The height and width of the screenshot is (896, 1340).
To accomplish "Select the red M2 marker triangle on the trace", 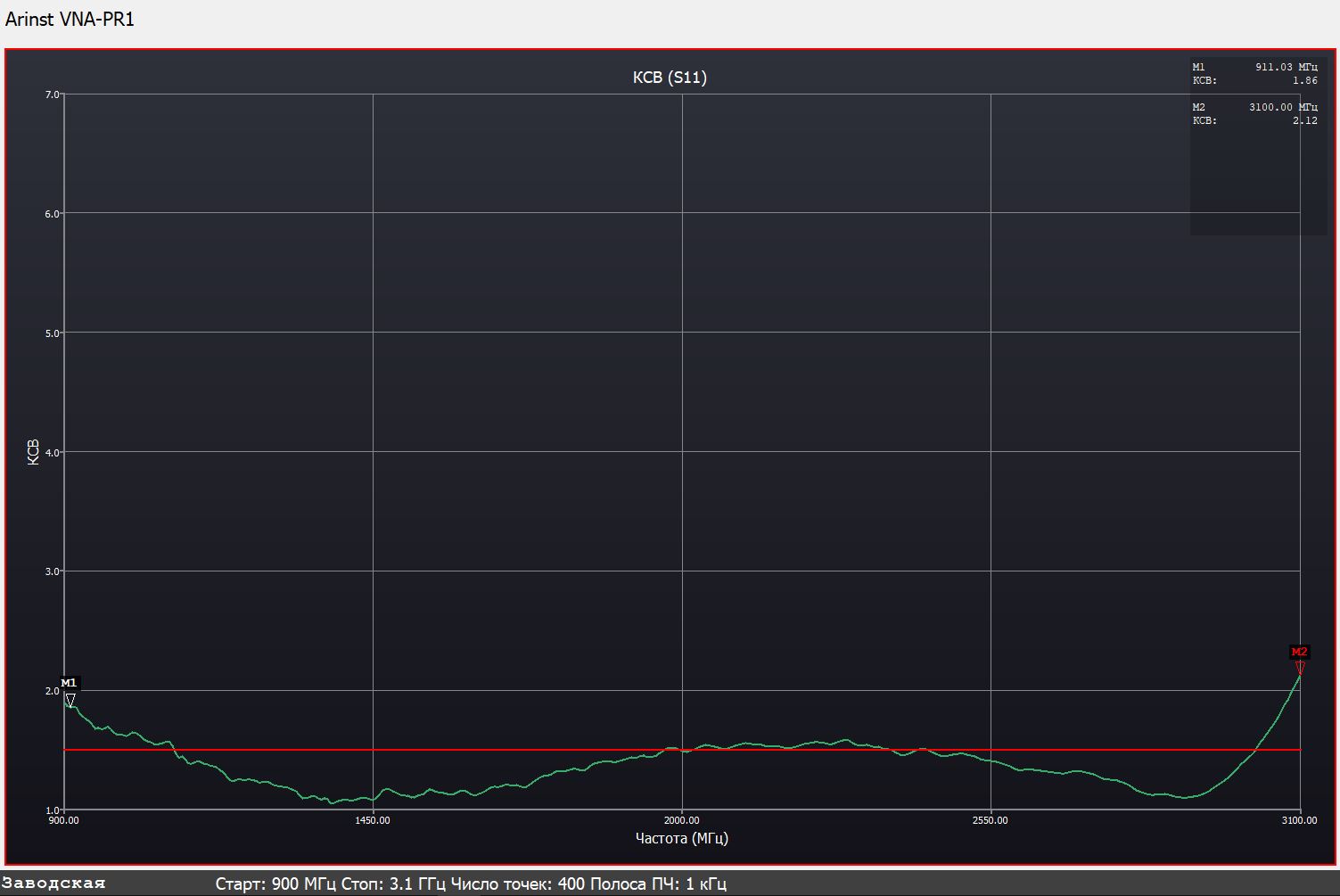I will 1300,668.
